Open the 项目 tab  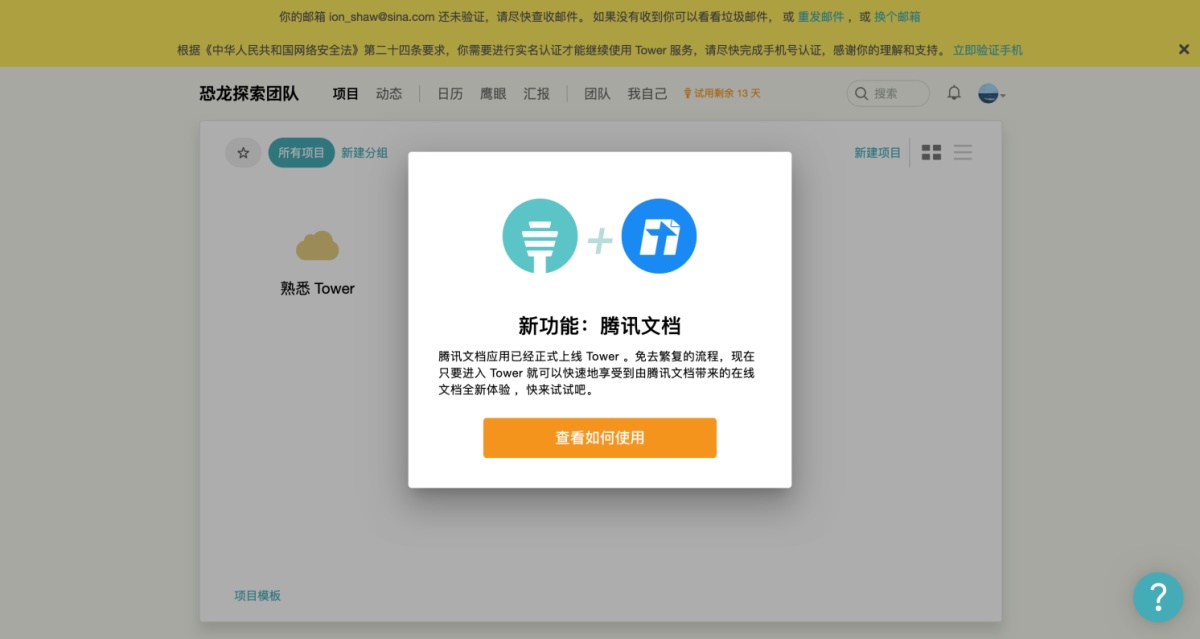[346, 94]
